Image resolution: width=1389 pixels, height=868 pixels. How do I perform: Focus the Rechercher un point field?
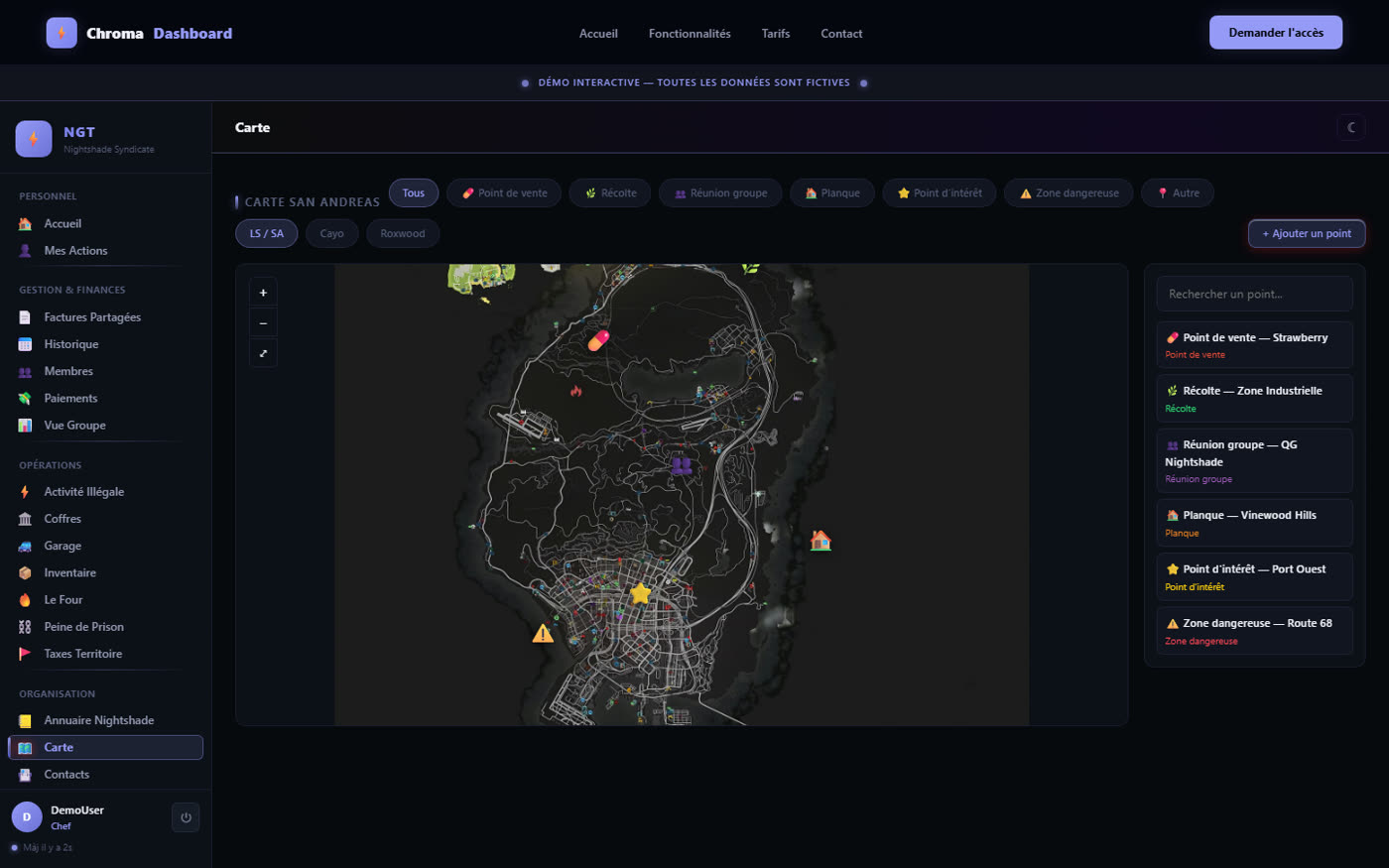coord(1255,294)
